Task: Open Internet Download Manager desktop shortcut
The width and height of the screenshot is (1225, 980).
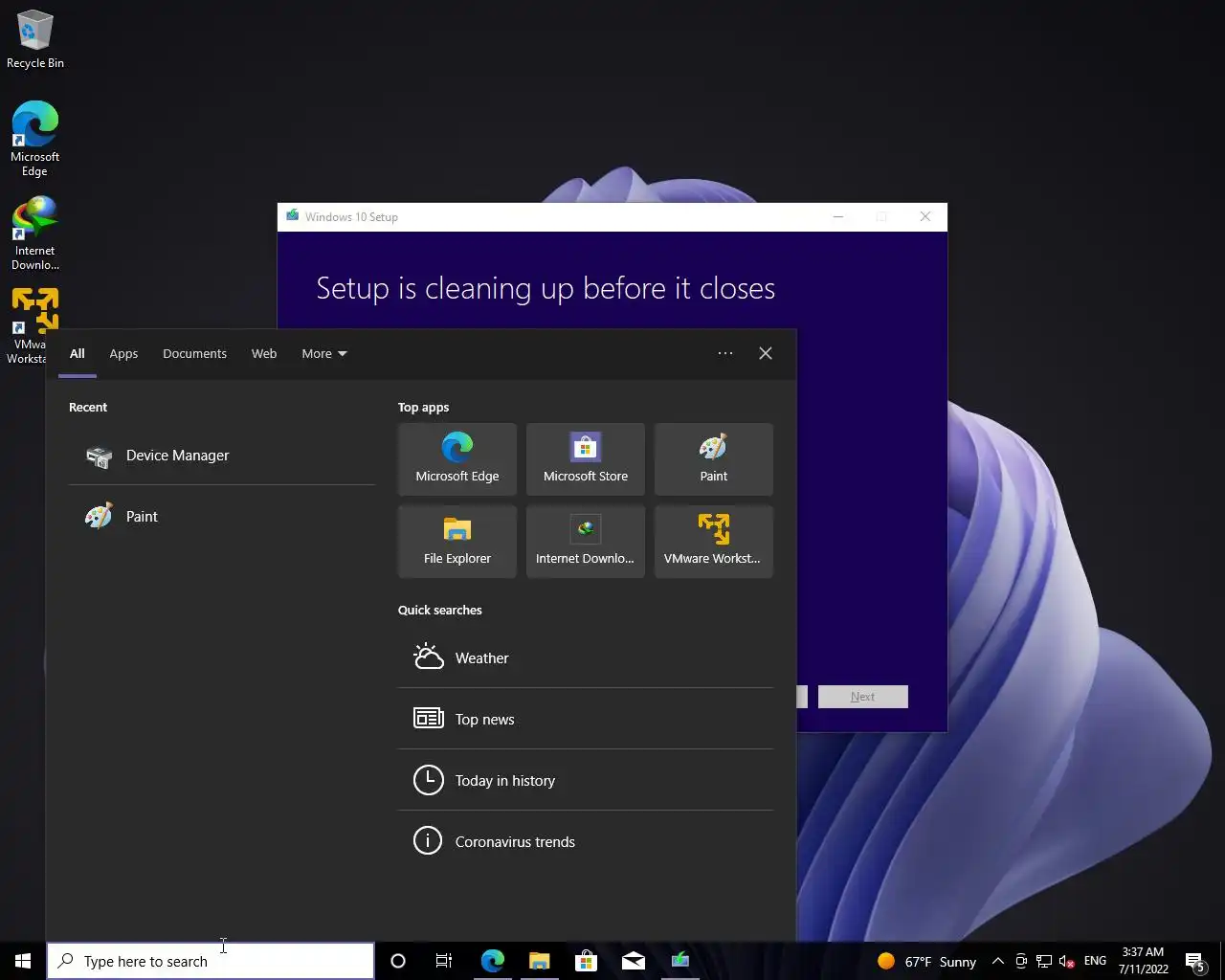Action: pos(34,234)
